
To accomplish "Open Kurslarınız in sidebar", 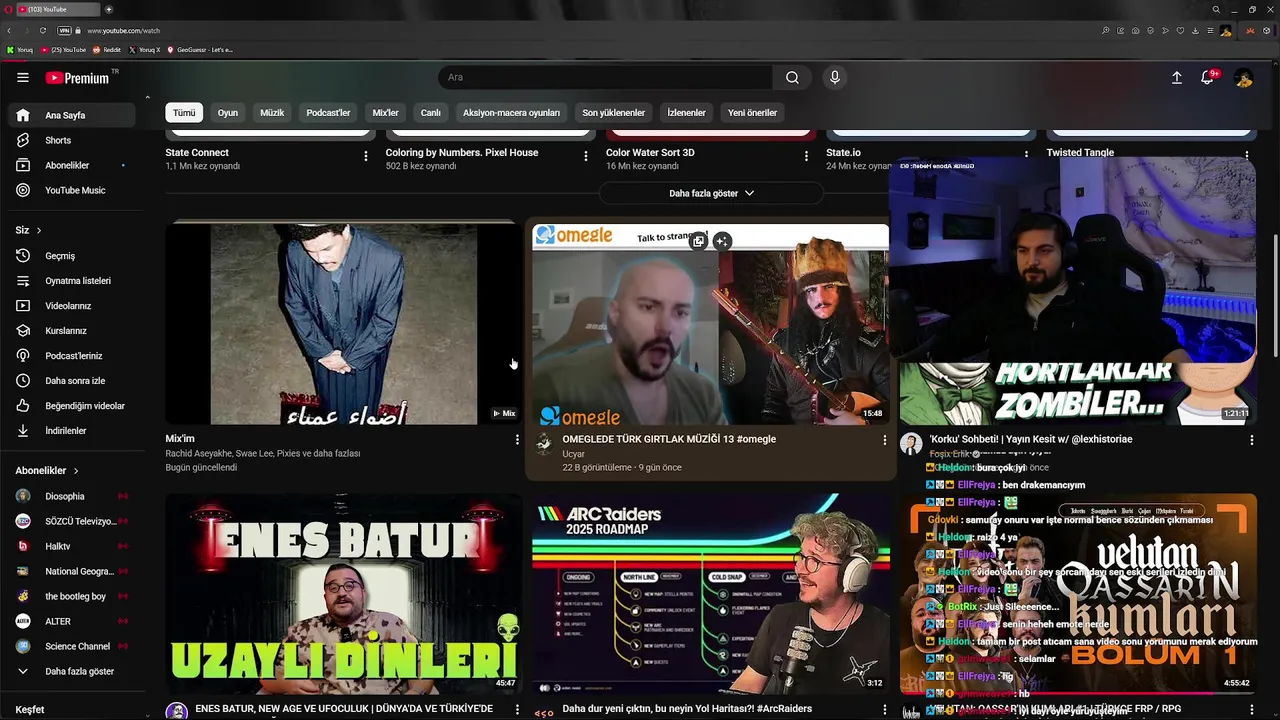I will tap(71, 331).
